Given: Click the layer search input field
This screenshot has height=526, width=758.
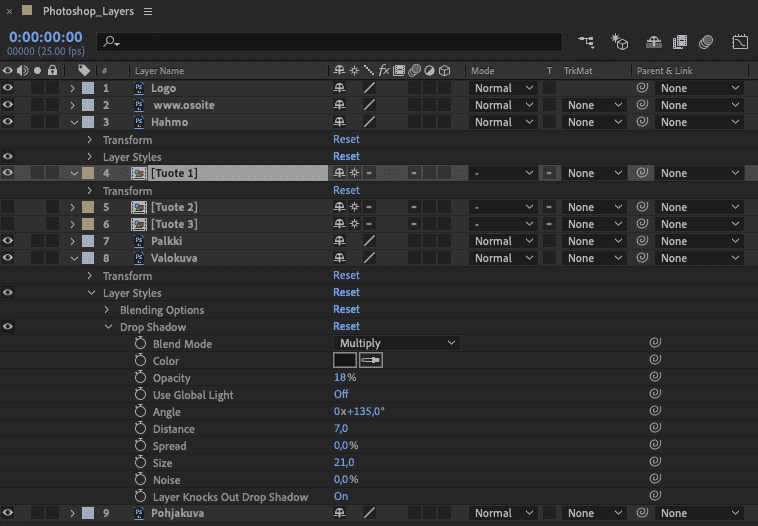Looking at the screenshot, I should [330, 42].
